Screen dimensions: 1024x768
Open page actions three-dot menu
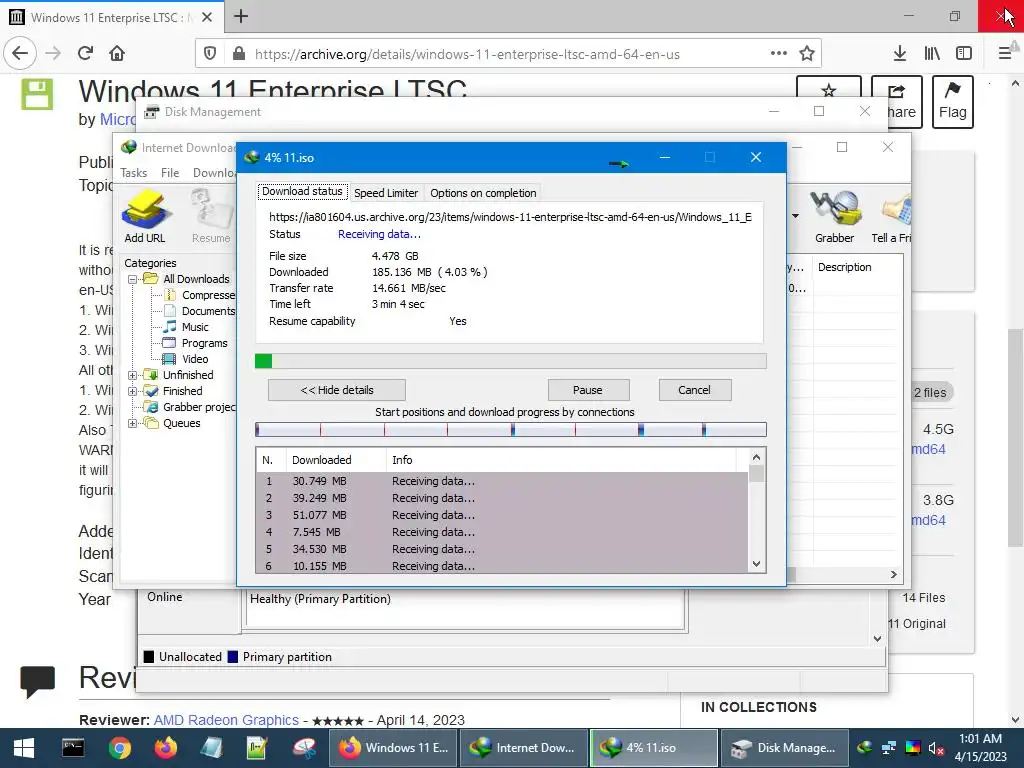tap(778, 54)
